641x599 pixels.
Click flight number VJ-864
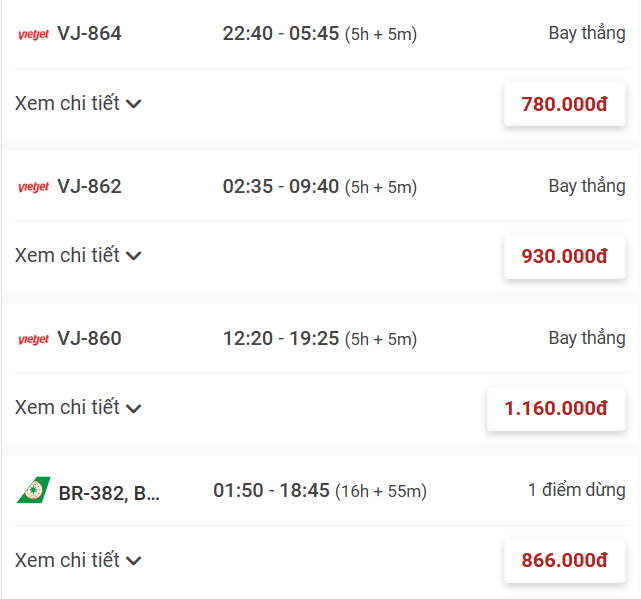(89, 34)
